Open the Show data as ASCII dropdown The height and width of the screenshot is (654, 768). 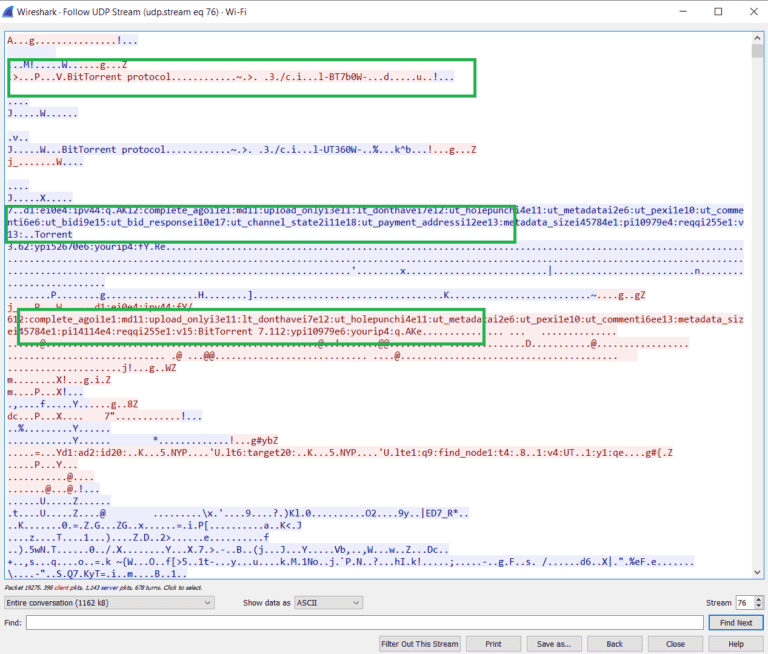point(329,603)
